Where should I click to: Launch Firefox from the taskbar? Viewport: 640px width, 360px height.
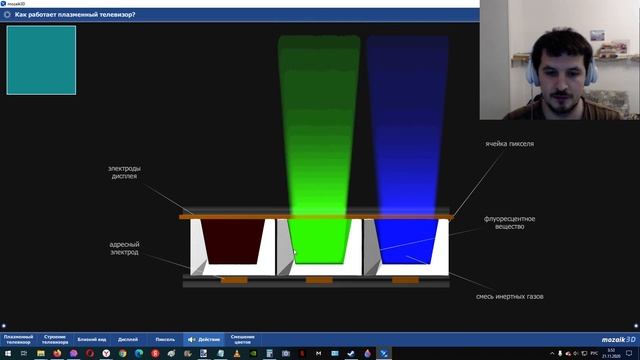[x=57, y=353]
